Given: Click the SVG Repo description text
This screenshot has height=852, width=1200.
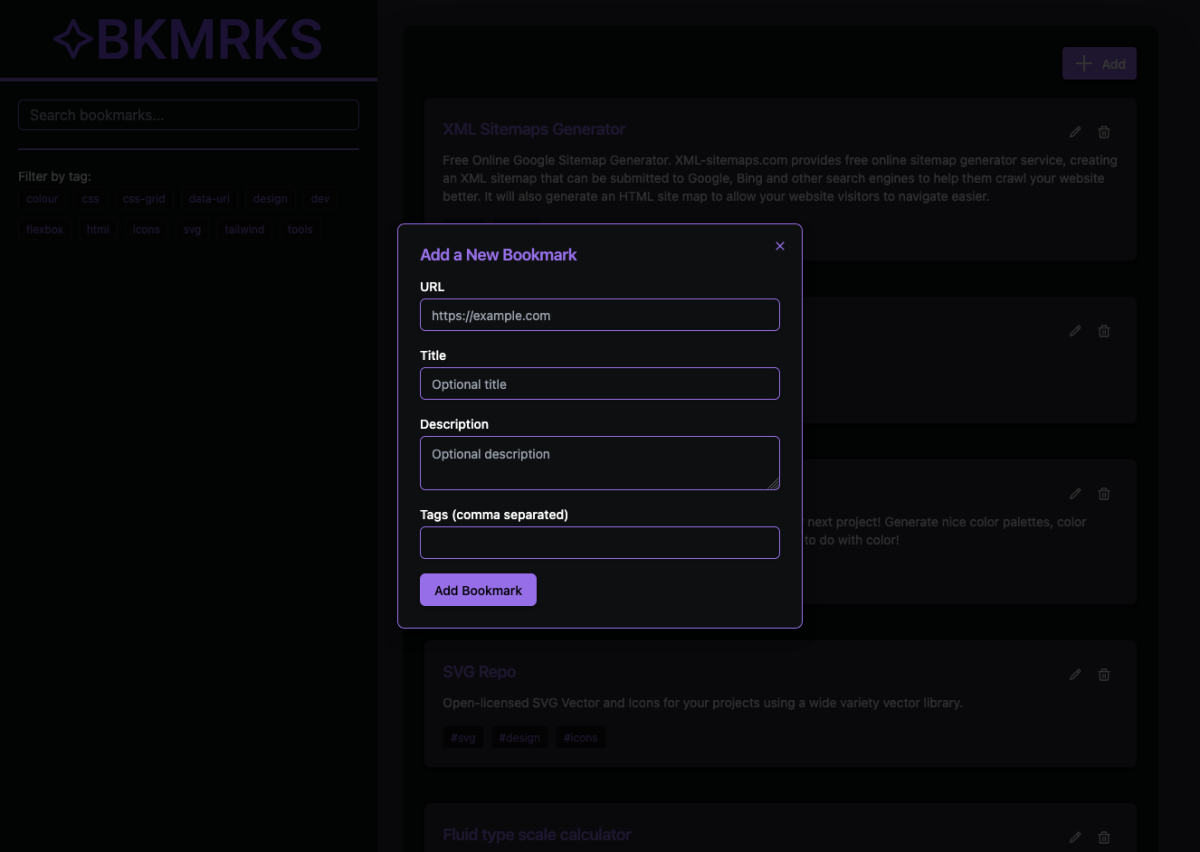Looking at the screenshot, I should [702, 703].
